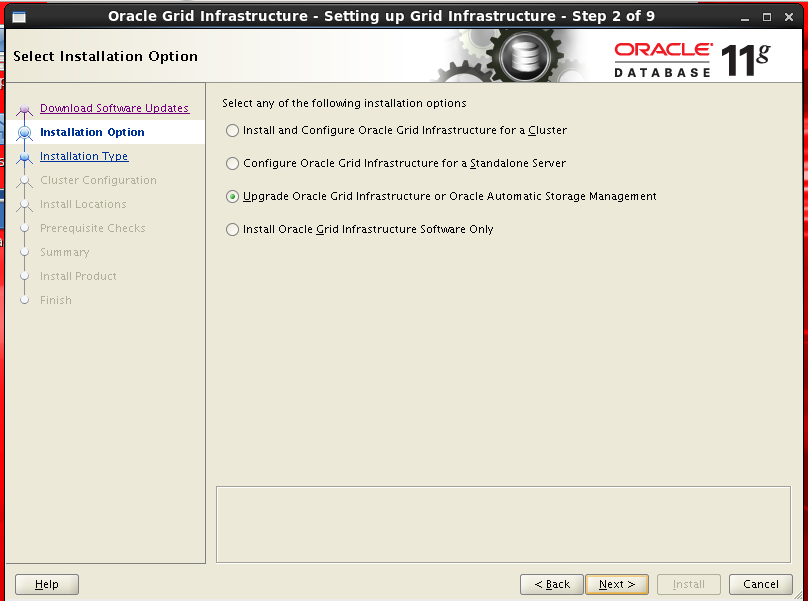Click the Install Product step label

[x=78, y=276]
